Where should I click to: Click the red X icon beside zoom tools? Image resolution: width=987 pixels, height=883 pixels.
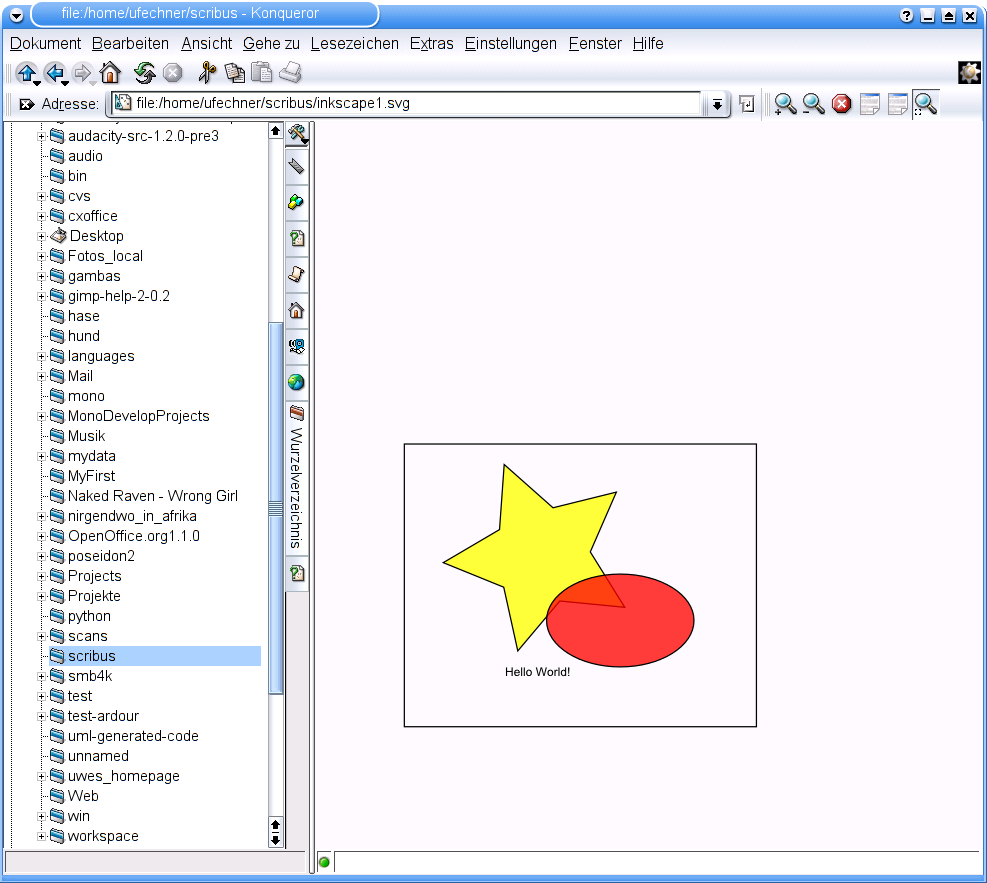(x=842, y=104)
